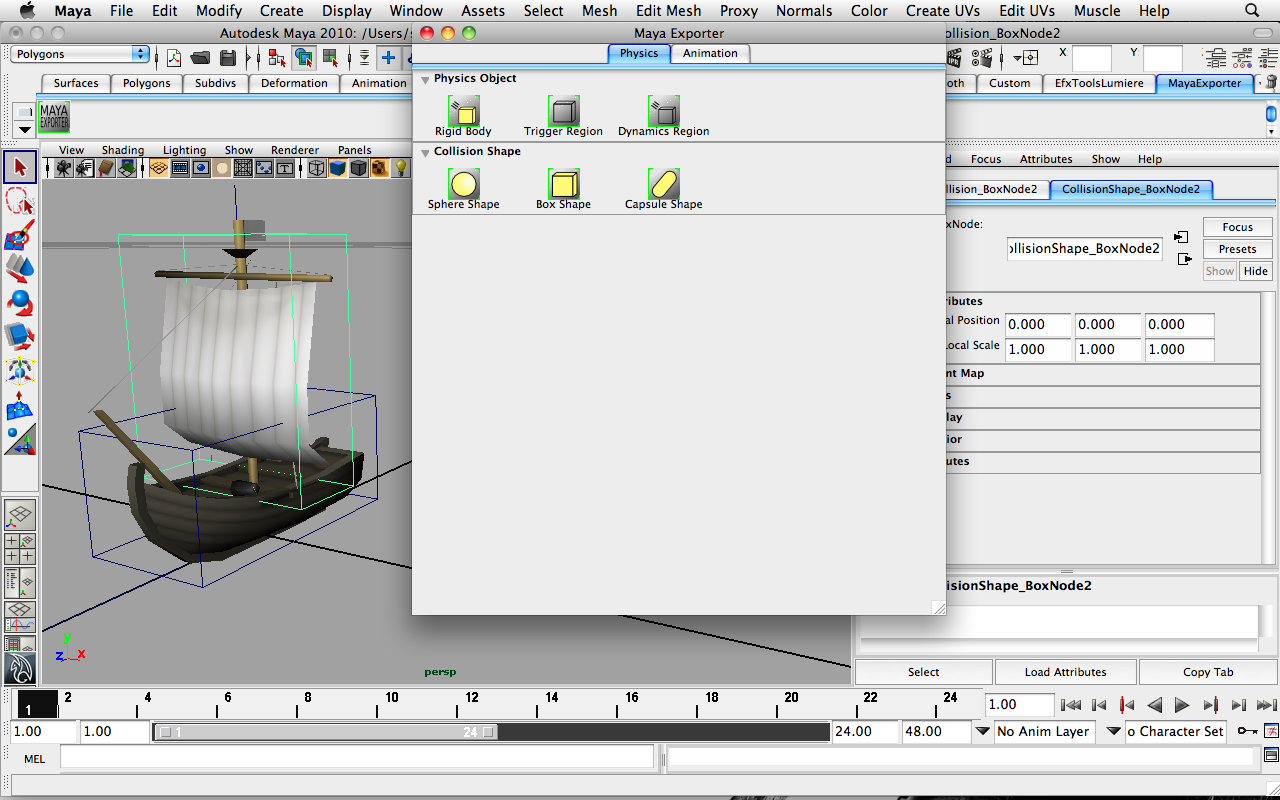Switch to select by hierarchy mode
1280x800 pixels.
[x=278, y=57]
